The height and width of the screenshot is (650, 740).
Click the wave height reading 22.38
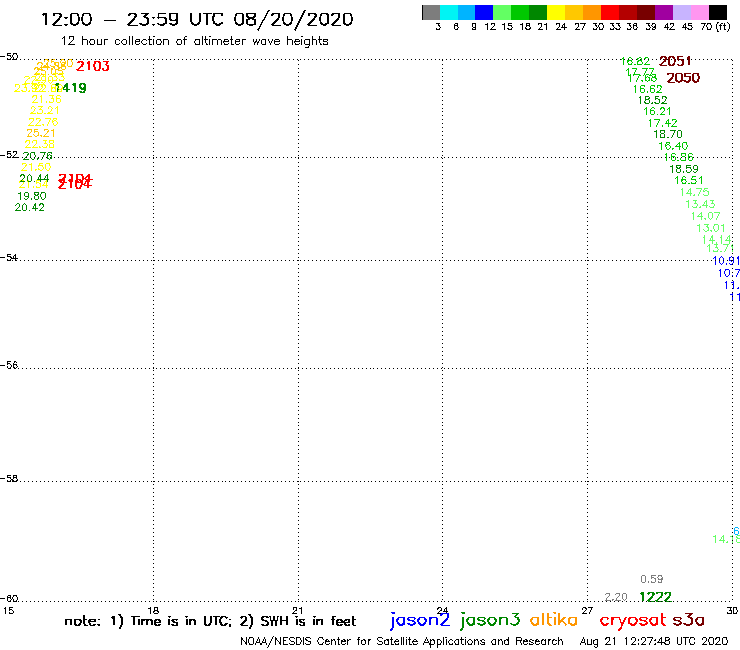point(40,144)
